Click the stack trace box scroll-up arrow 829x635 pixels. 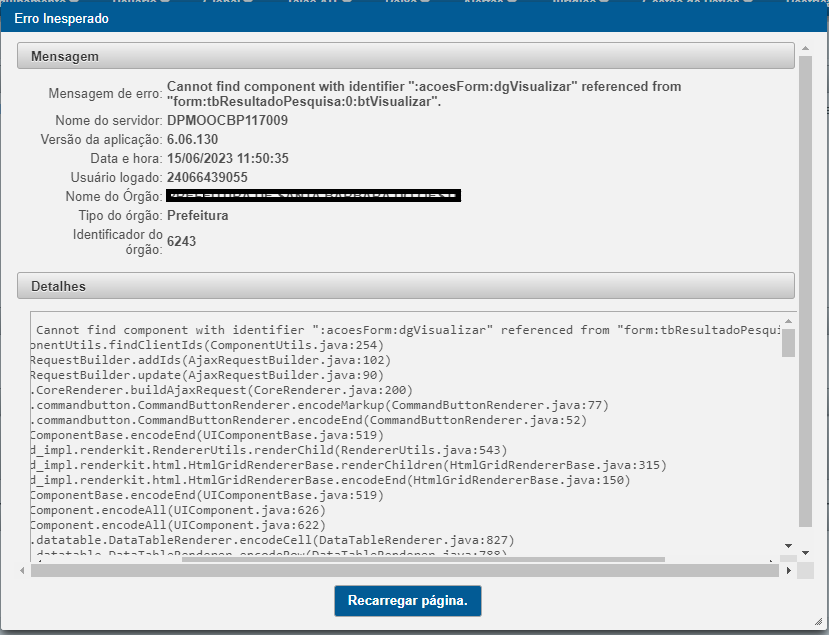tap(788, 321)
